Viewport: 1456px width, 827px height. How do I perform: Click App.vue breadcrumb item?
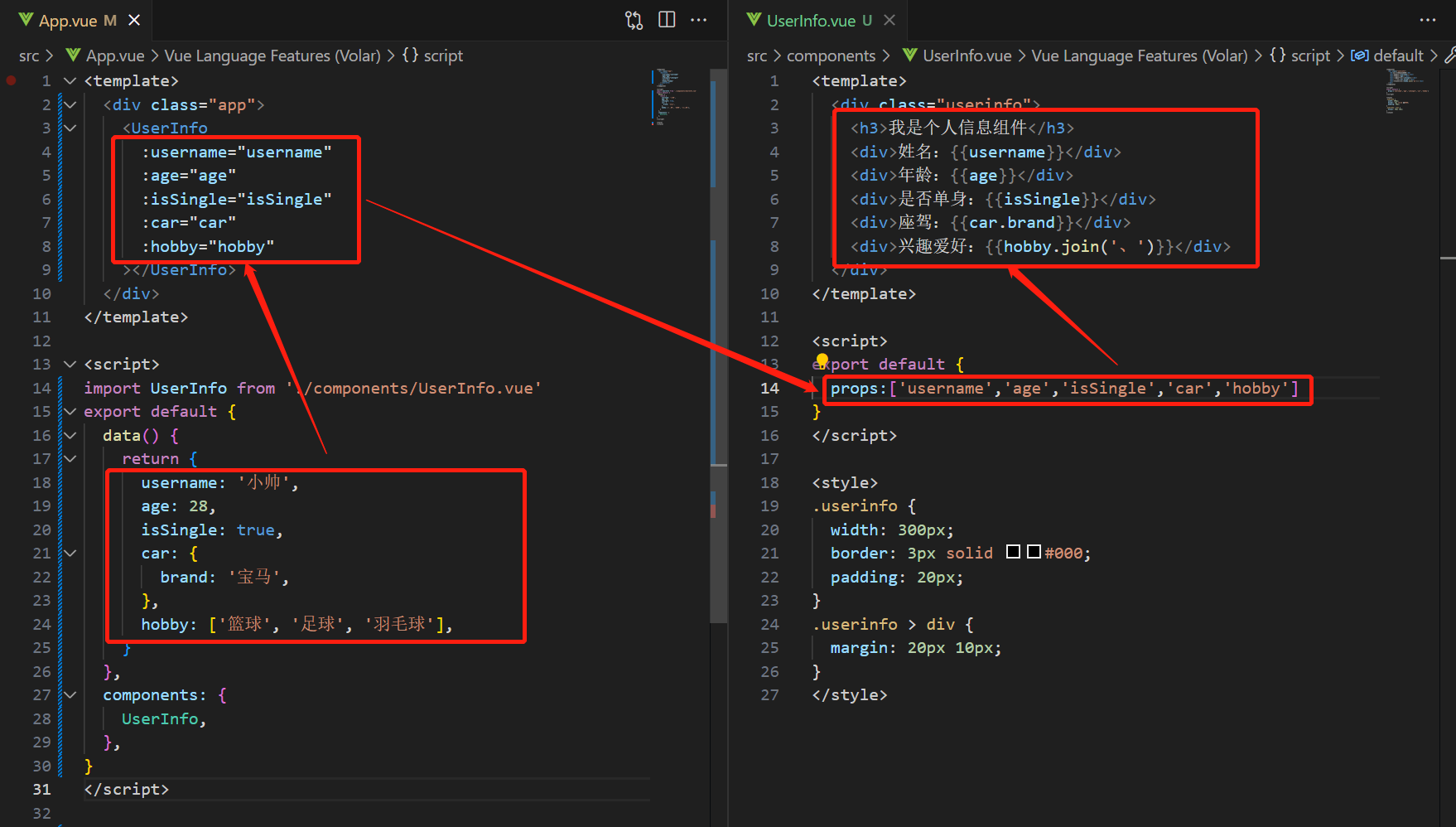115,56
